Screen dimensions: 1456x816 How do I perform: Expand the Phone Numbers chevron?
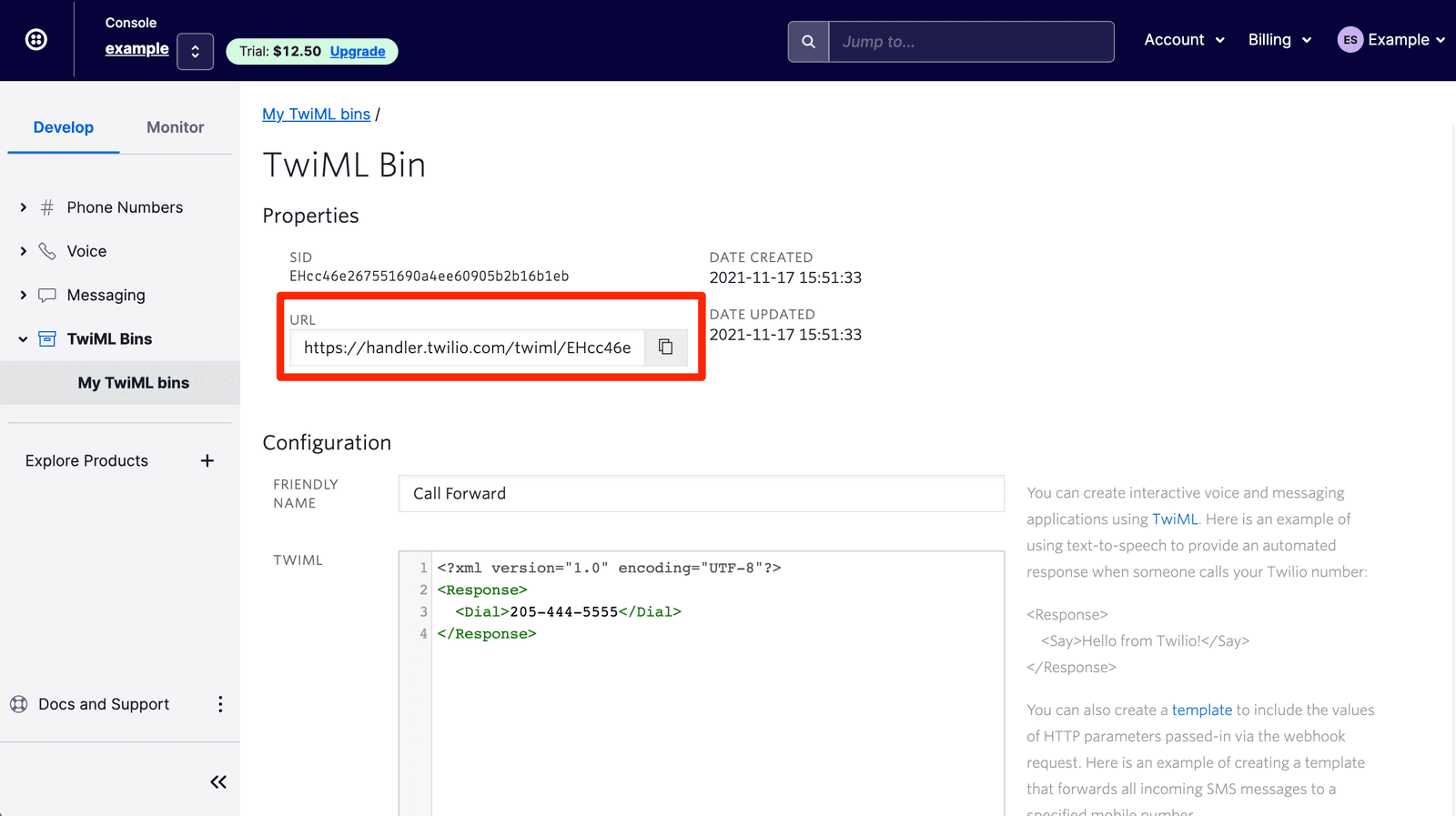[x=23, y=207]
